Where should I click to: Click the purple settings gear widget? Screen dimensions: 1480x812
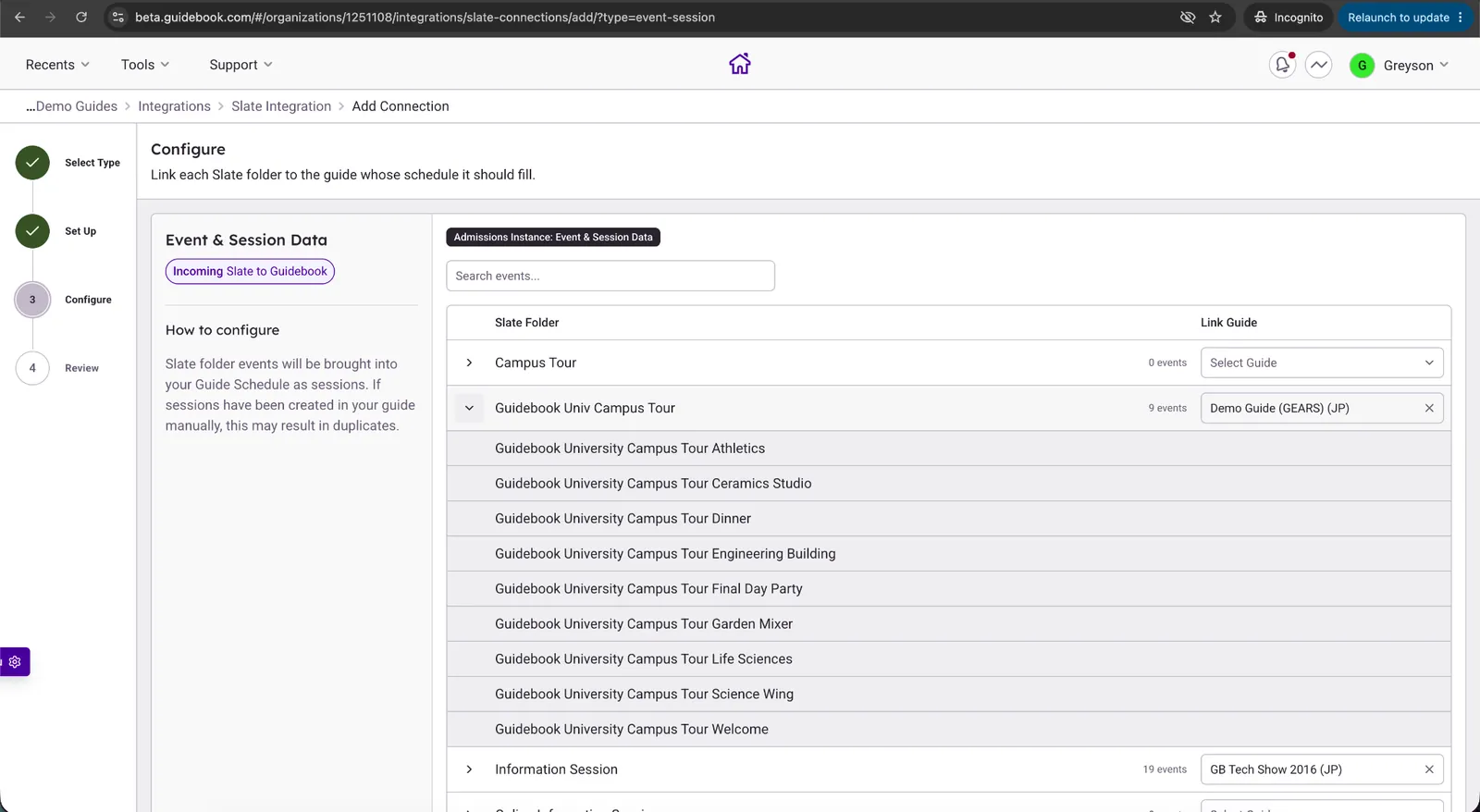[x=15, y=662]
